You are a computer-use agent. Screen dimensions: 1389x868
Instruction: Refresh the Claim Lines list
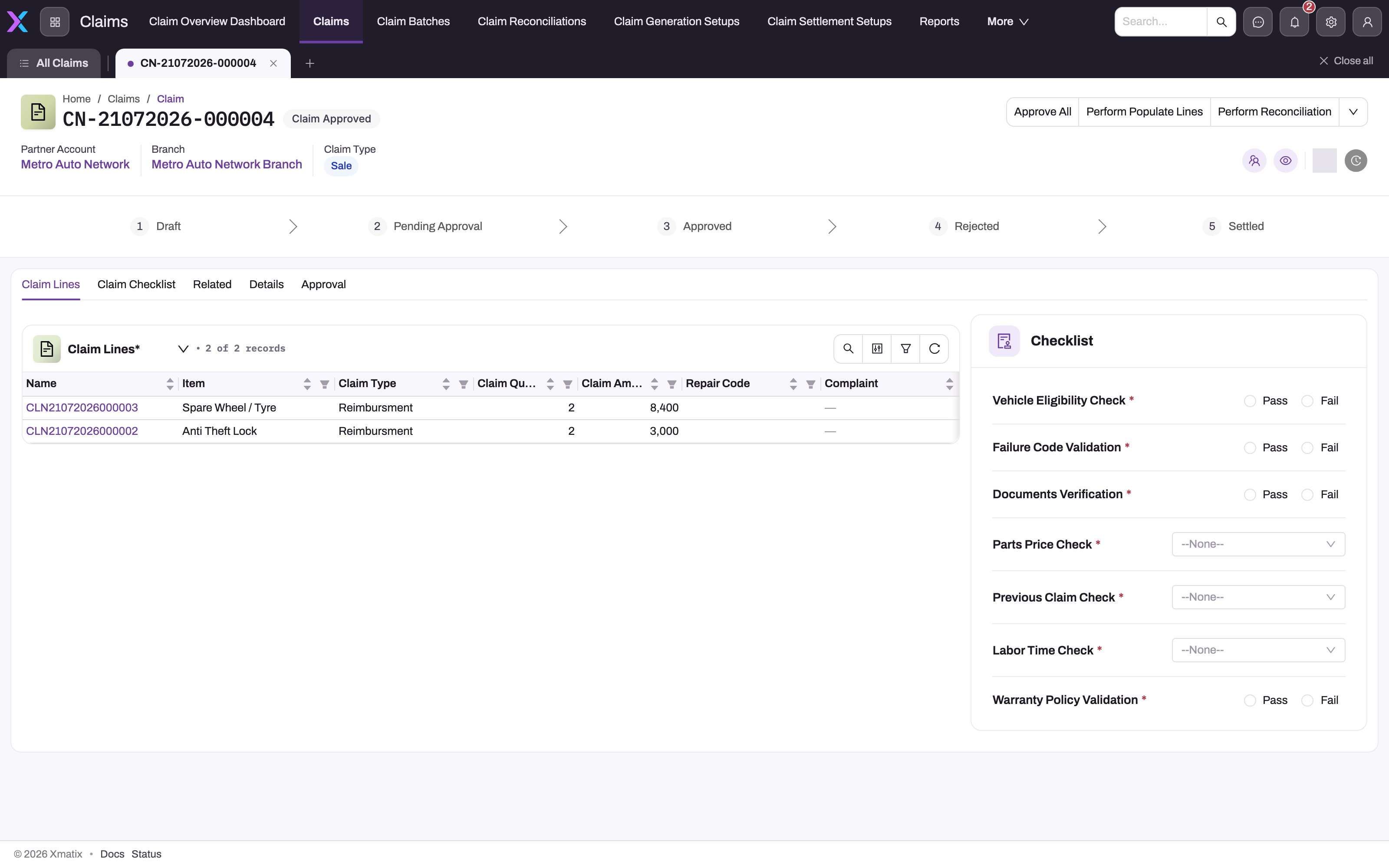click(934, 349)
